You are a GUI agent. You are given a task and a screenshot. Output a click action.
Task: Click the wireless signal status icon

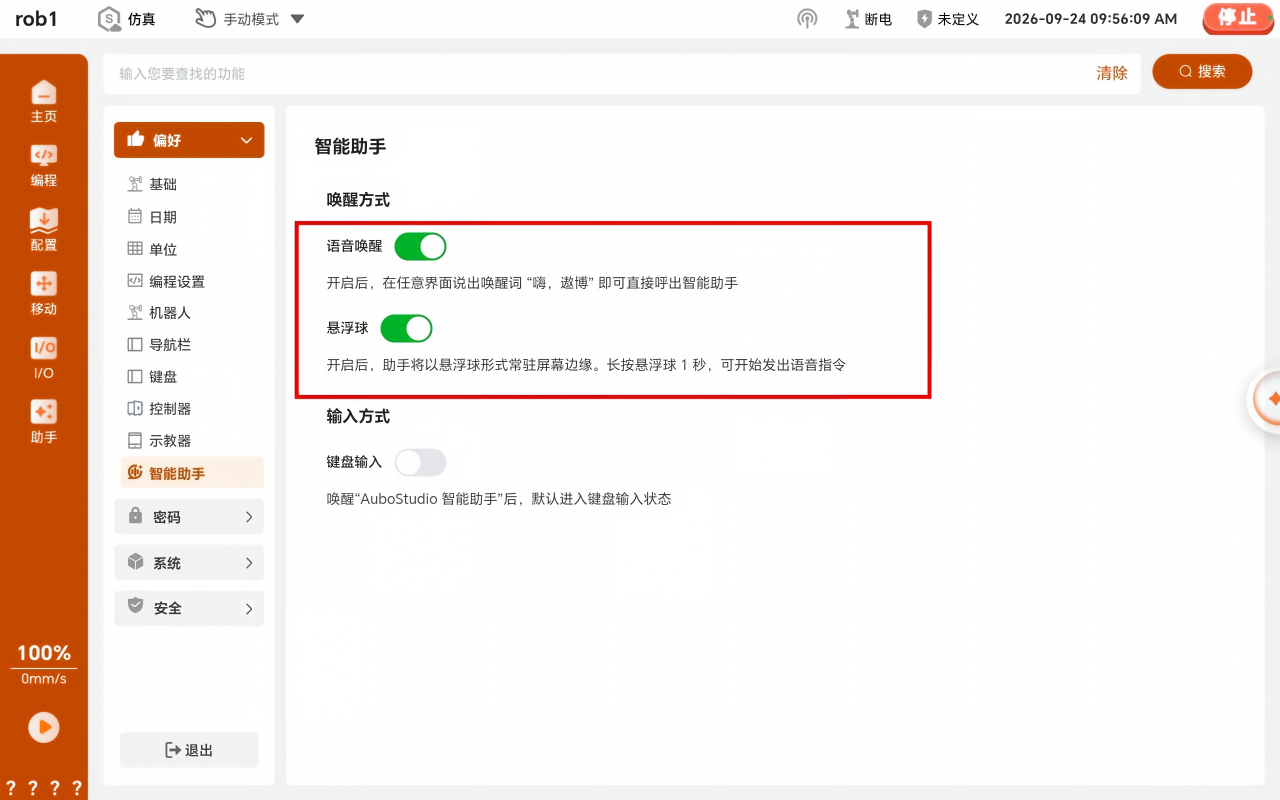(807, 19)
